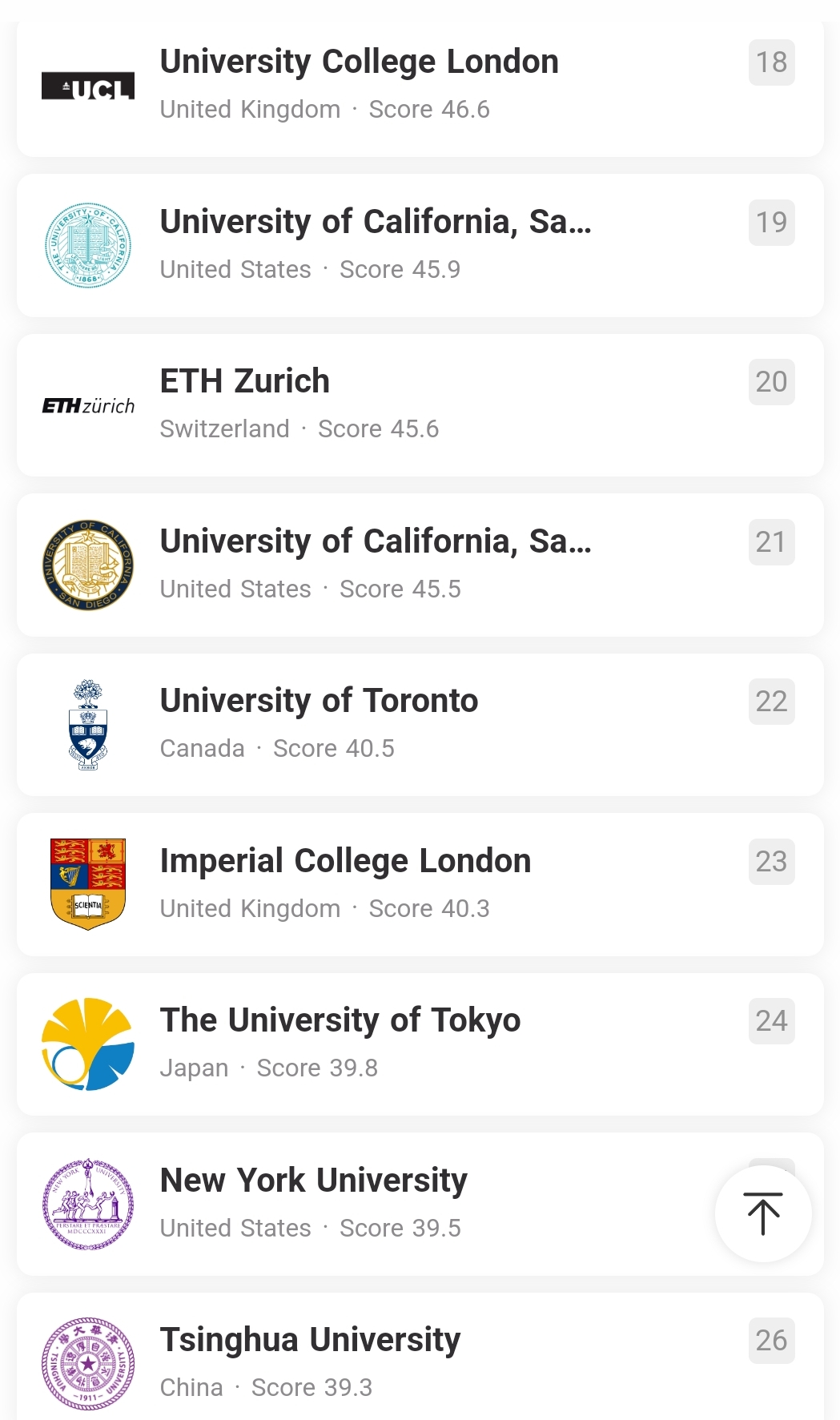Select Imperial College London title
Viewport: 840px width, 1420px height.
345,861
